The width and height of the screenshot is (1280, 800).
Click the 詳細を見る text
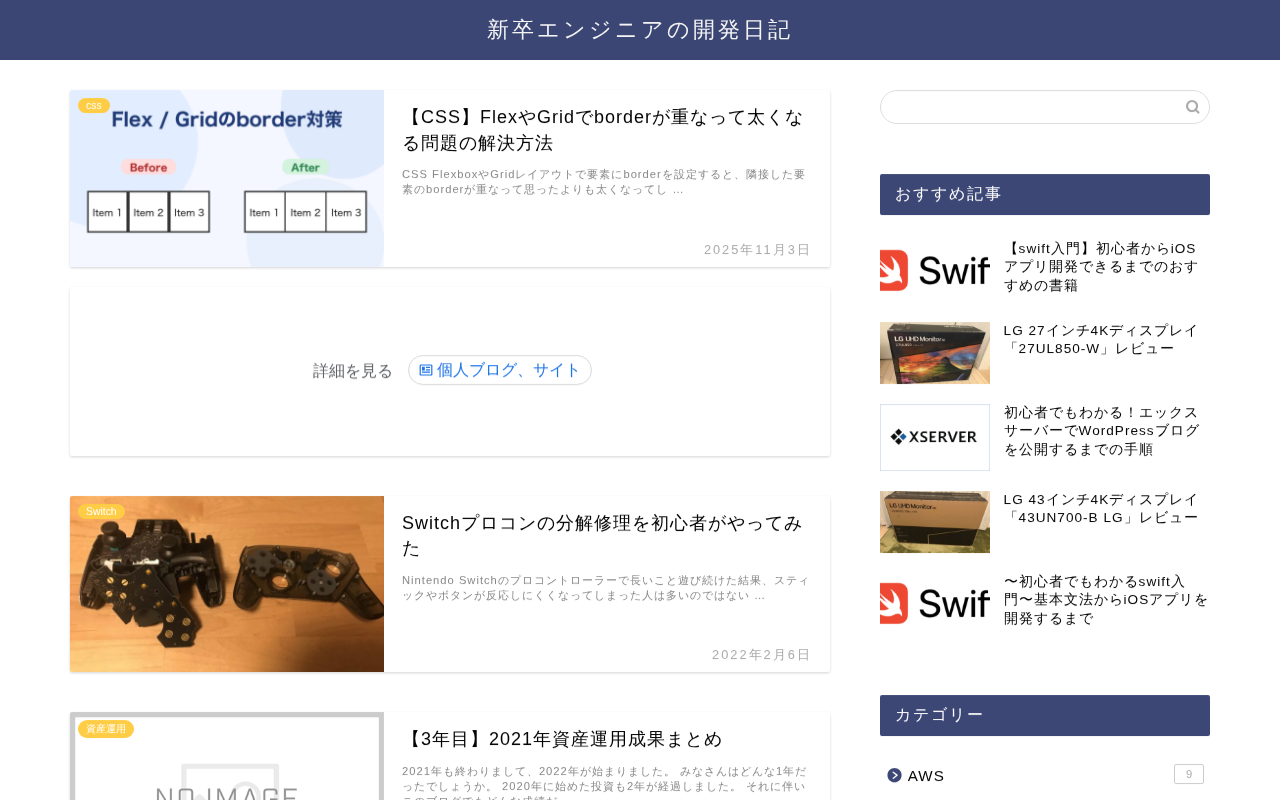[353, 371]
